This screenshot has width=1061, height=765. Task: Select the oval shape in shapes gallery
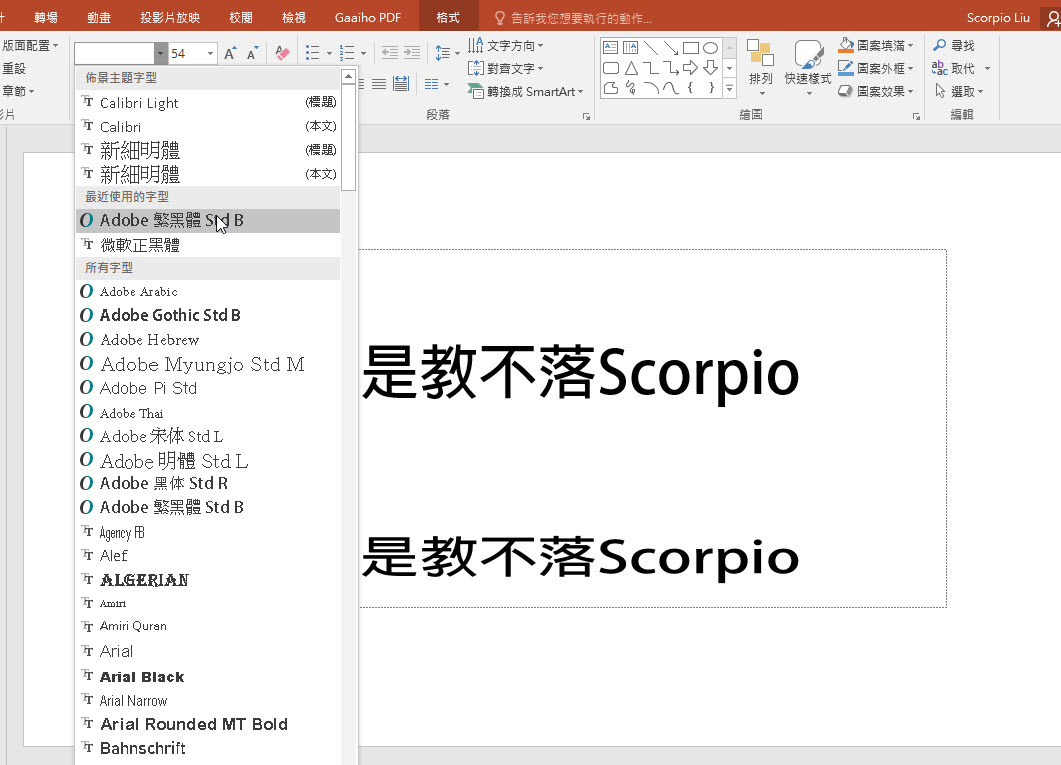[x=710, y=48]
